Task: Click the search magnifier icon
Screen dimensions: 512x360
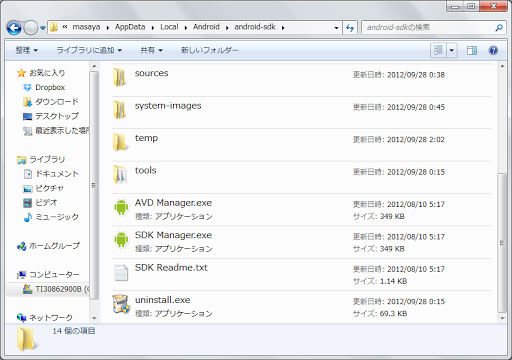Action: click(499, 28)
